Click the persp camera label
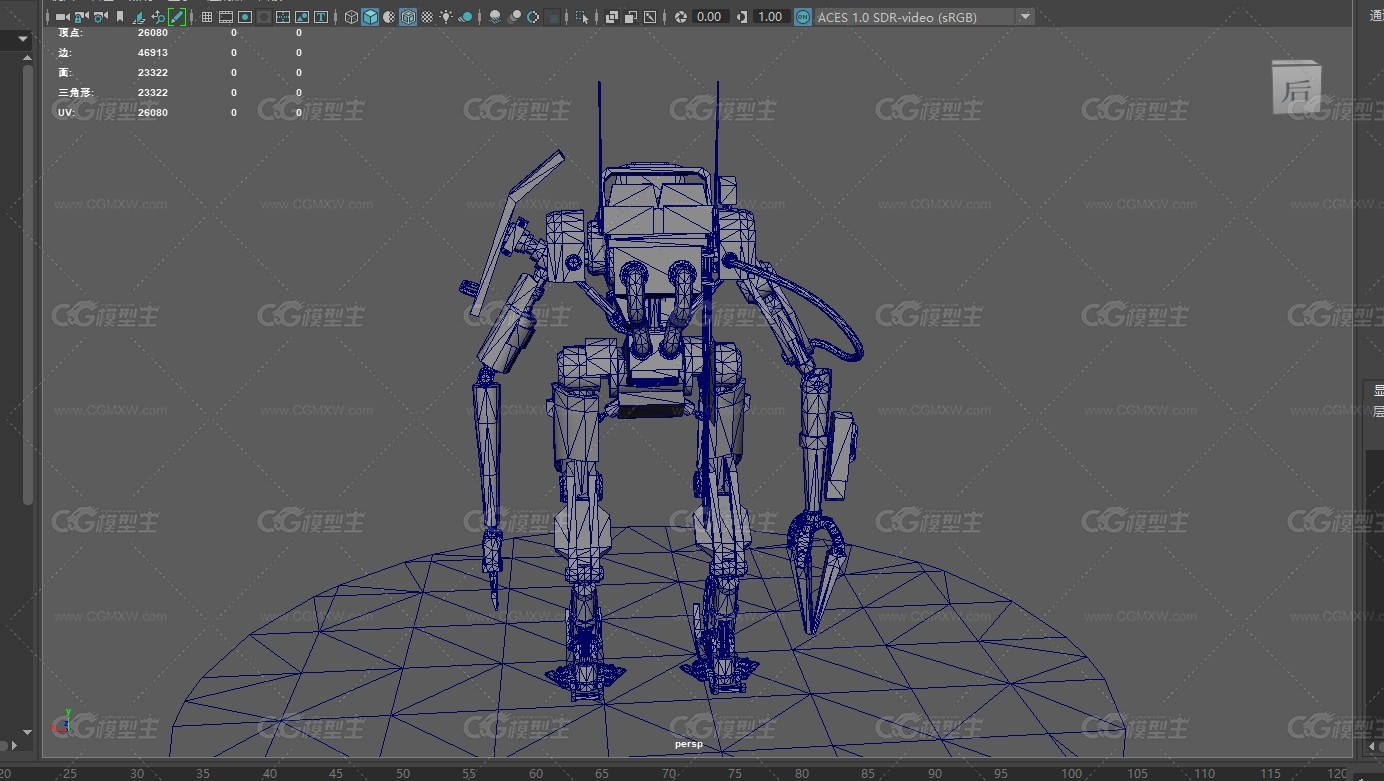The image size is (1384, 781). (x=689, y=744)
